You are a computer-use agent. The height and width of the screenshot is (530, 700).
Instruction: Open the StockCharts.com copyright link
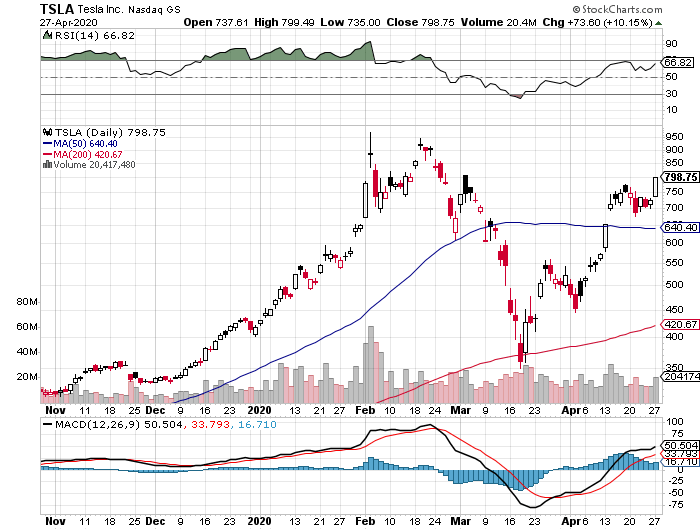pyautogui.click(x=617, y=9)
